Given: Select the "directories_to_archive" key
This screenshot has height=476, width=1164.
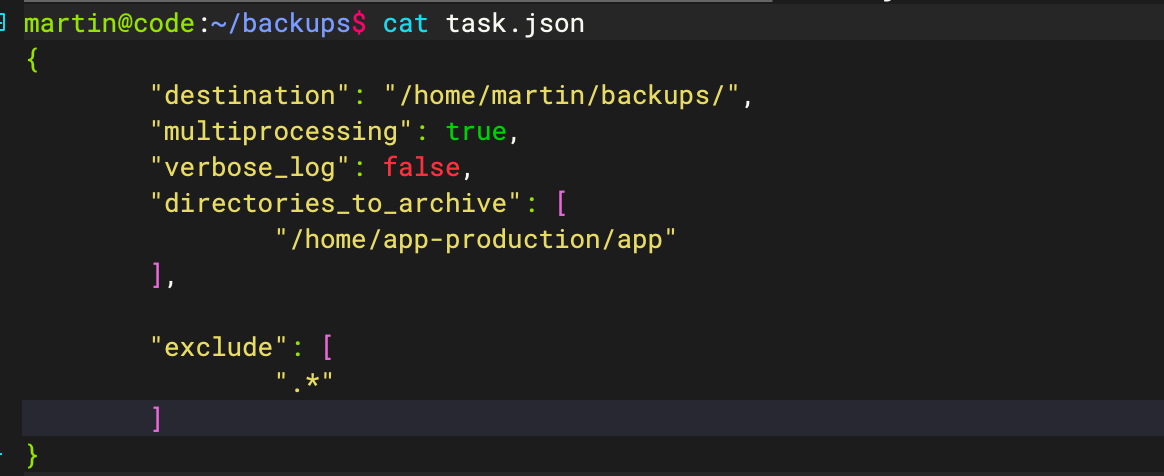Looking at the screenshot, I should [x=335, y=203].
